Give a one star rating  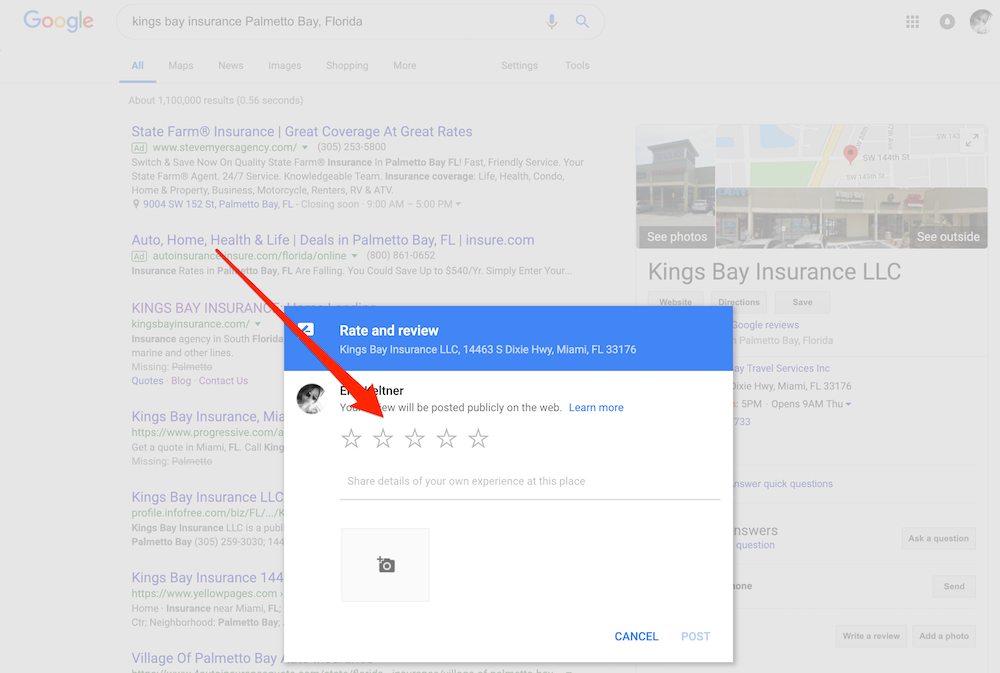(x=351, y=438)
